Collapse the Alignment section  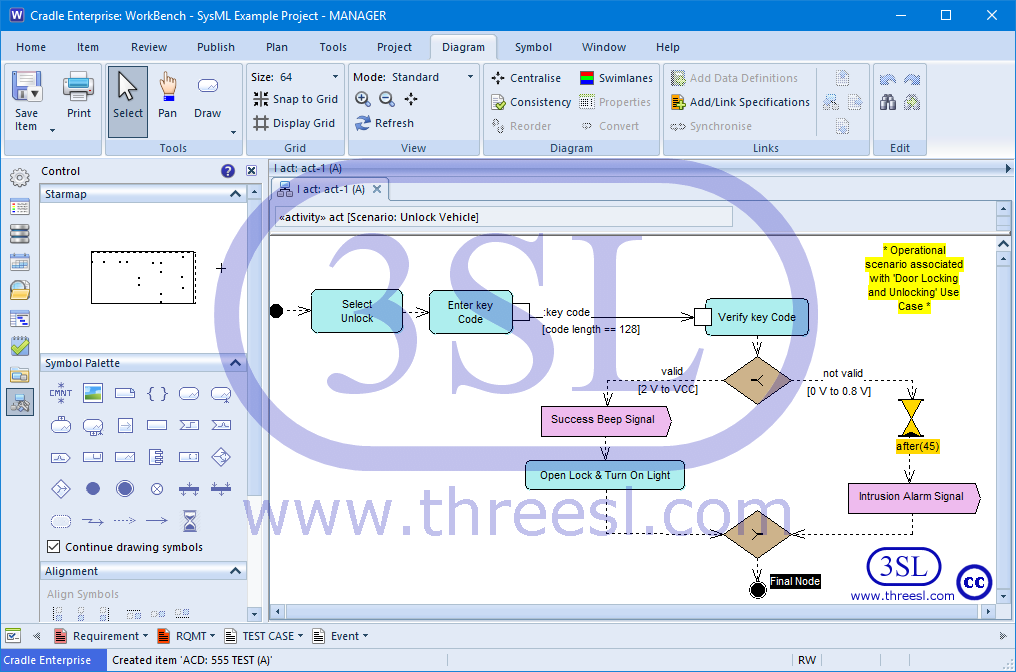(x=235, y=571)
